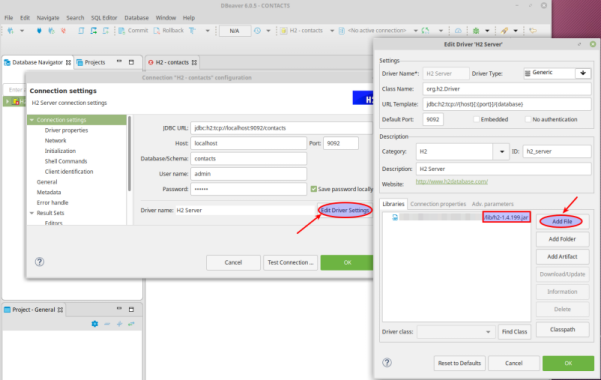Click the link-with-editor icon in Project panel

point(131,324)
